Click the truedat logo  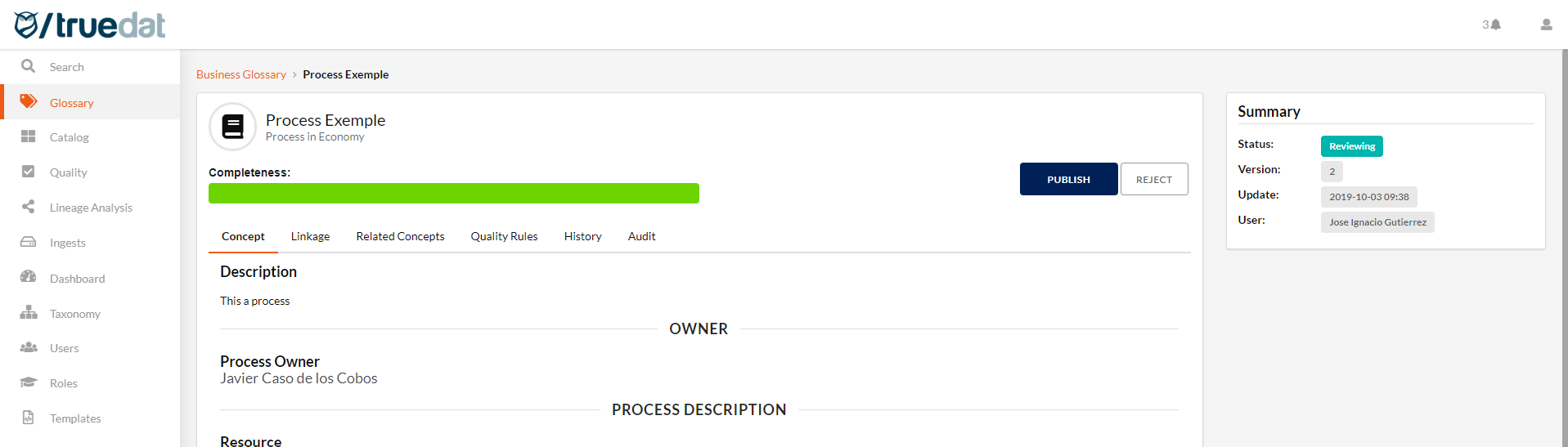tap(90, 25)
